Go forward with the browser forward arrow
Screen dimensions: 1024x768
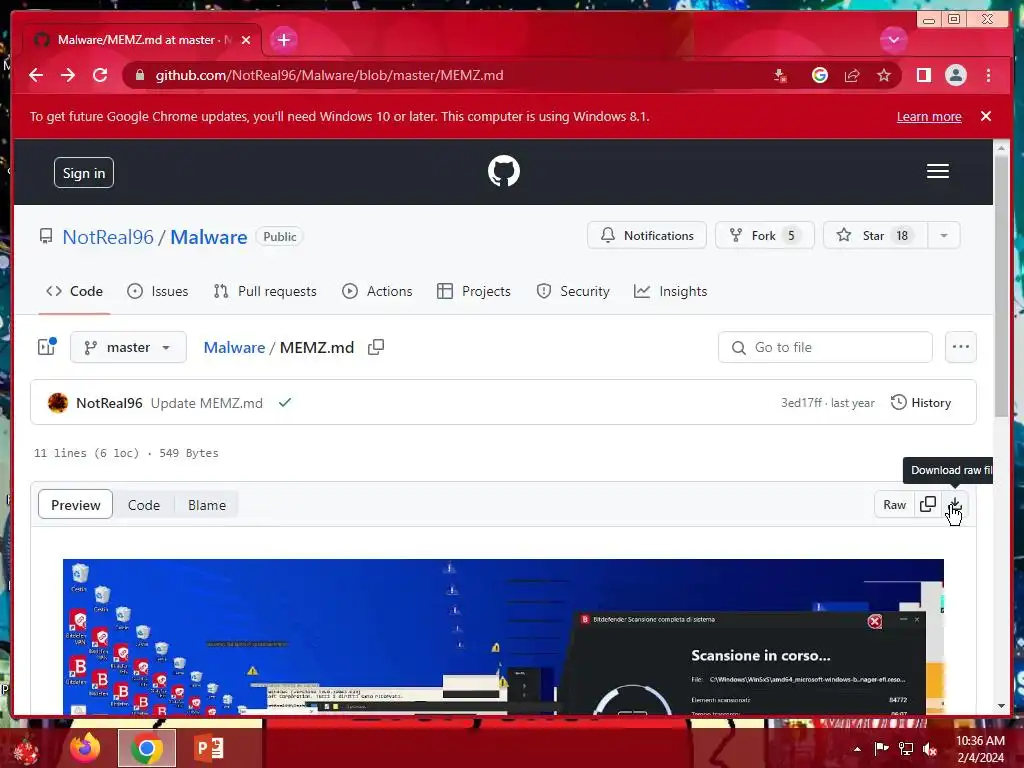[68, 75]
